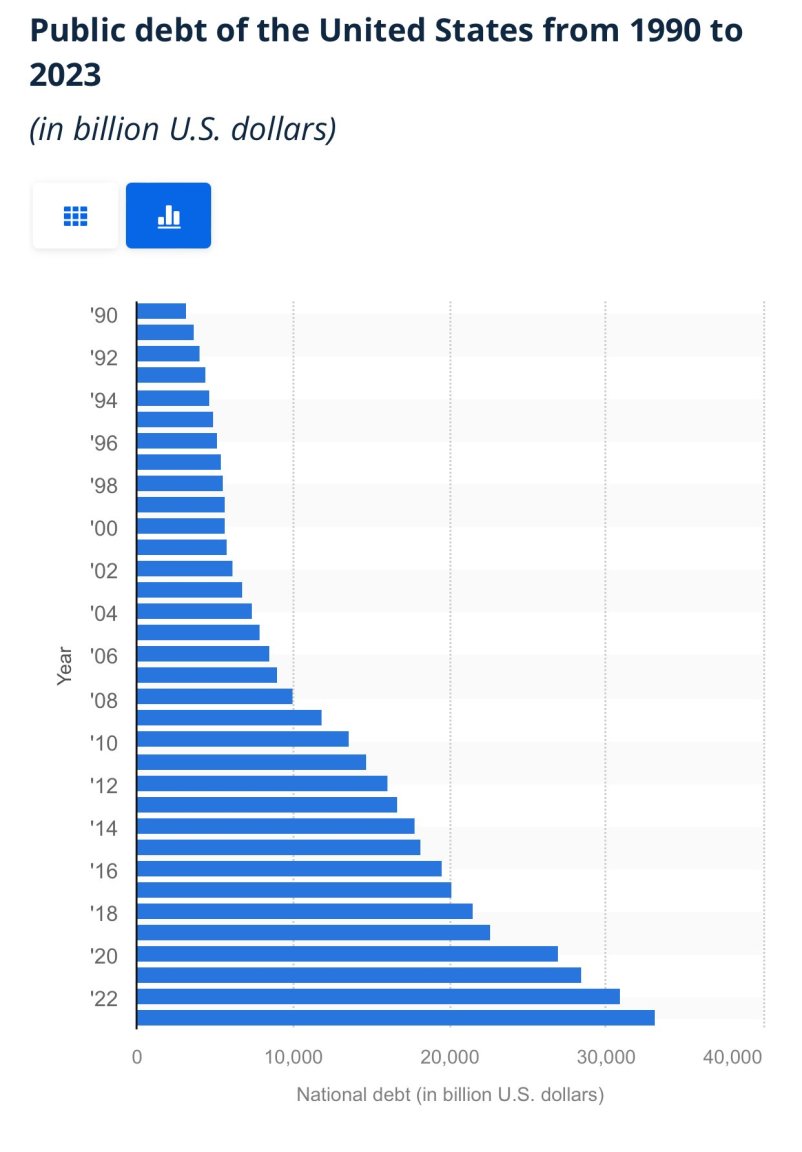802x1152 pixels.
Task: Click the 1990 debt bar
Action: click(x=161, y=311)
